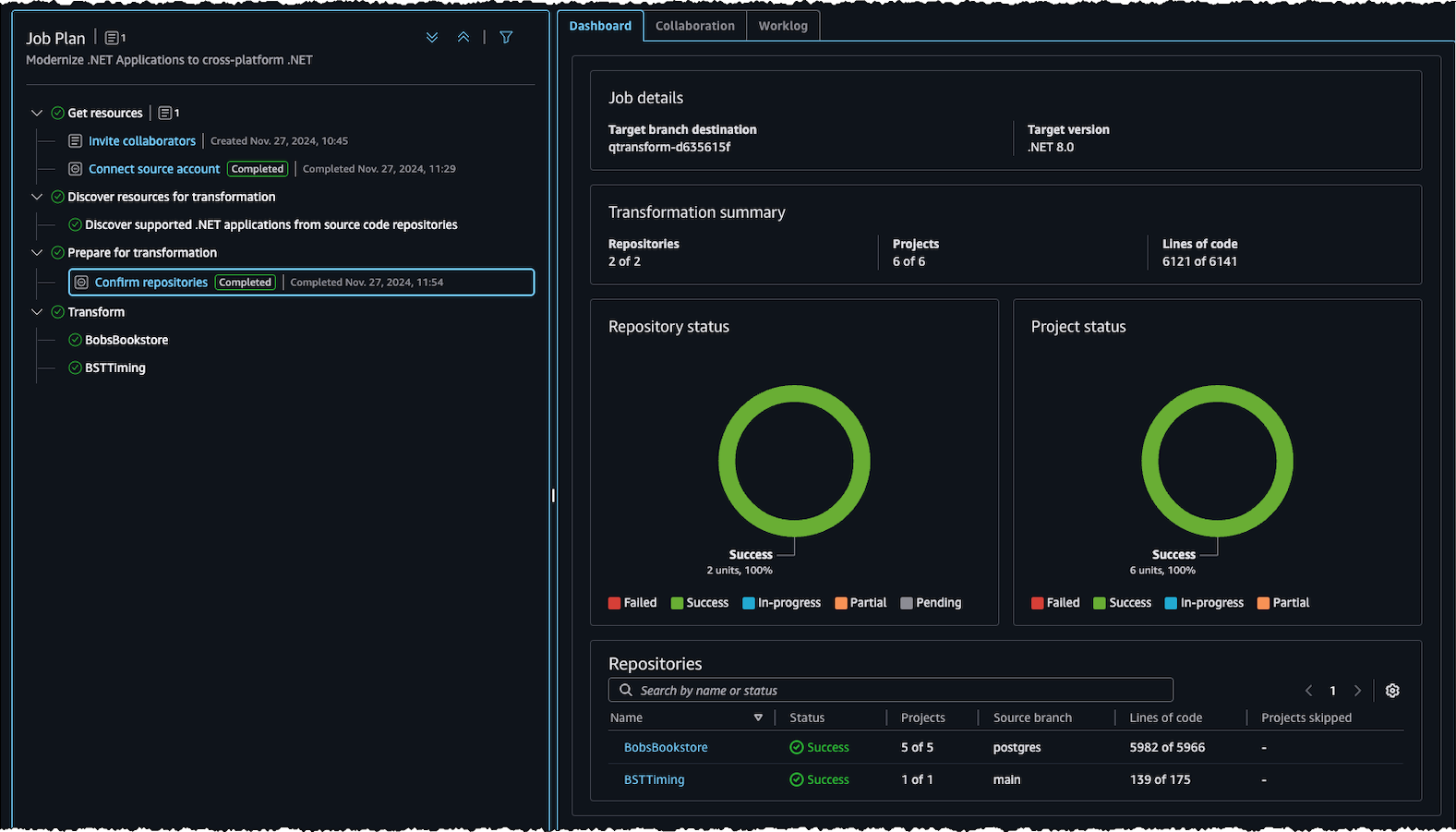Screen dimensions: 1456x832
Task: Toggle the Failed legend in Repository status
Action: click(x=632, y=603)
